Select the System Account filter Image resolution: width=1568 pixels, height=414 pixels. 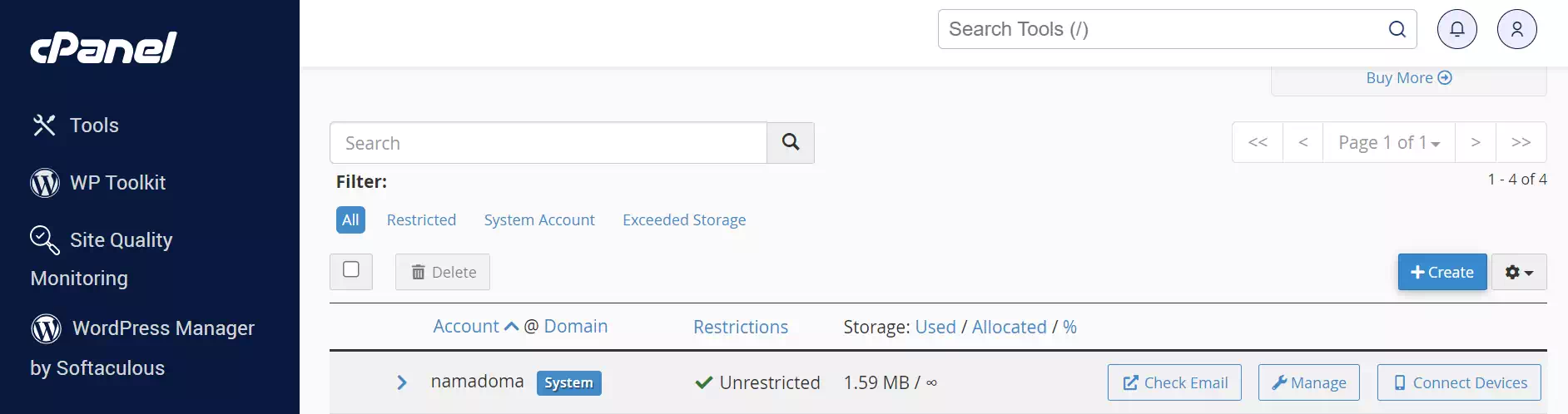coord(539,220)
